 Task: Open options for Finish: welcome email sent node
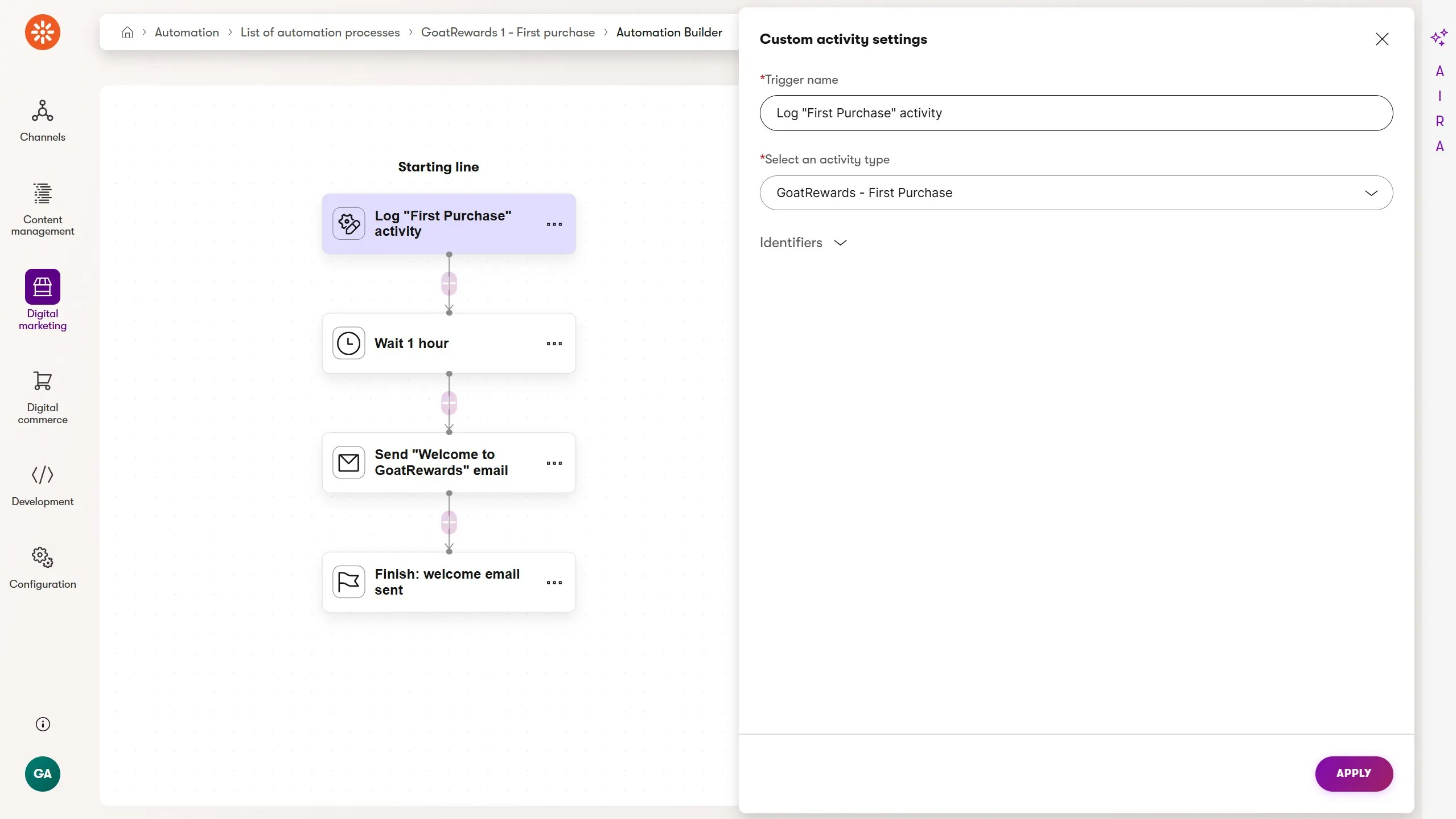tap(554, 582)
